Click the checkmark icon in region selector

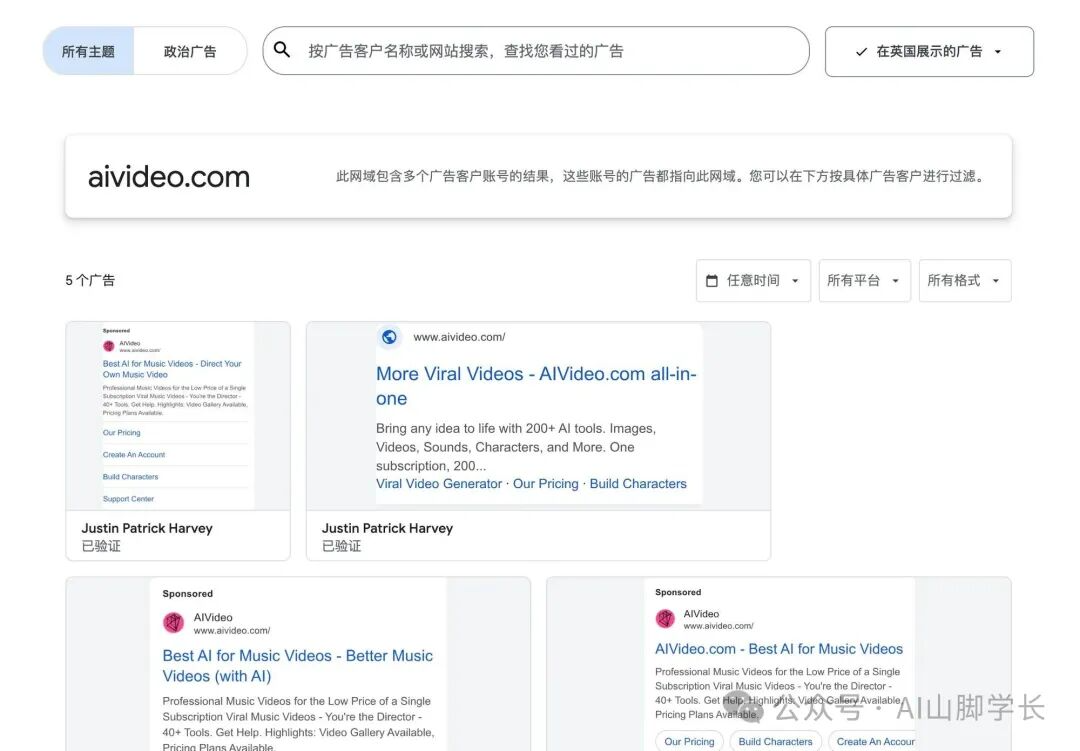coord(861,52)
